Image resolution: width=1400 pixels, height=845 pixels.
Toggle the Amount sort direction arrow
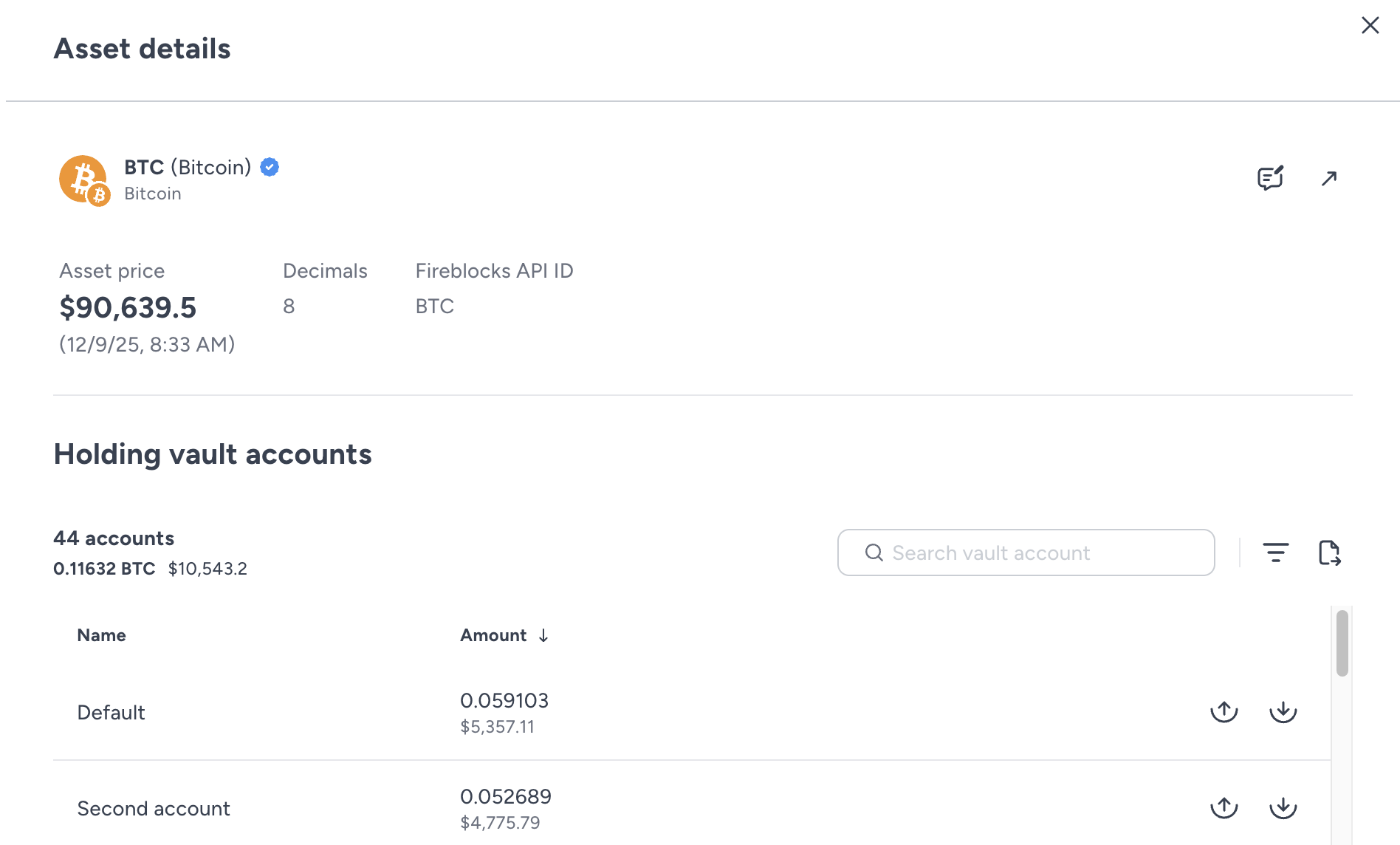543,635
